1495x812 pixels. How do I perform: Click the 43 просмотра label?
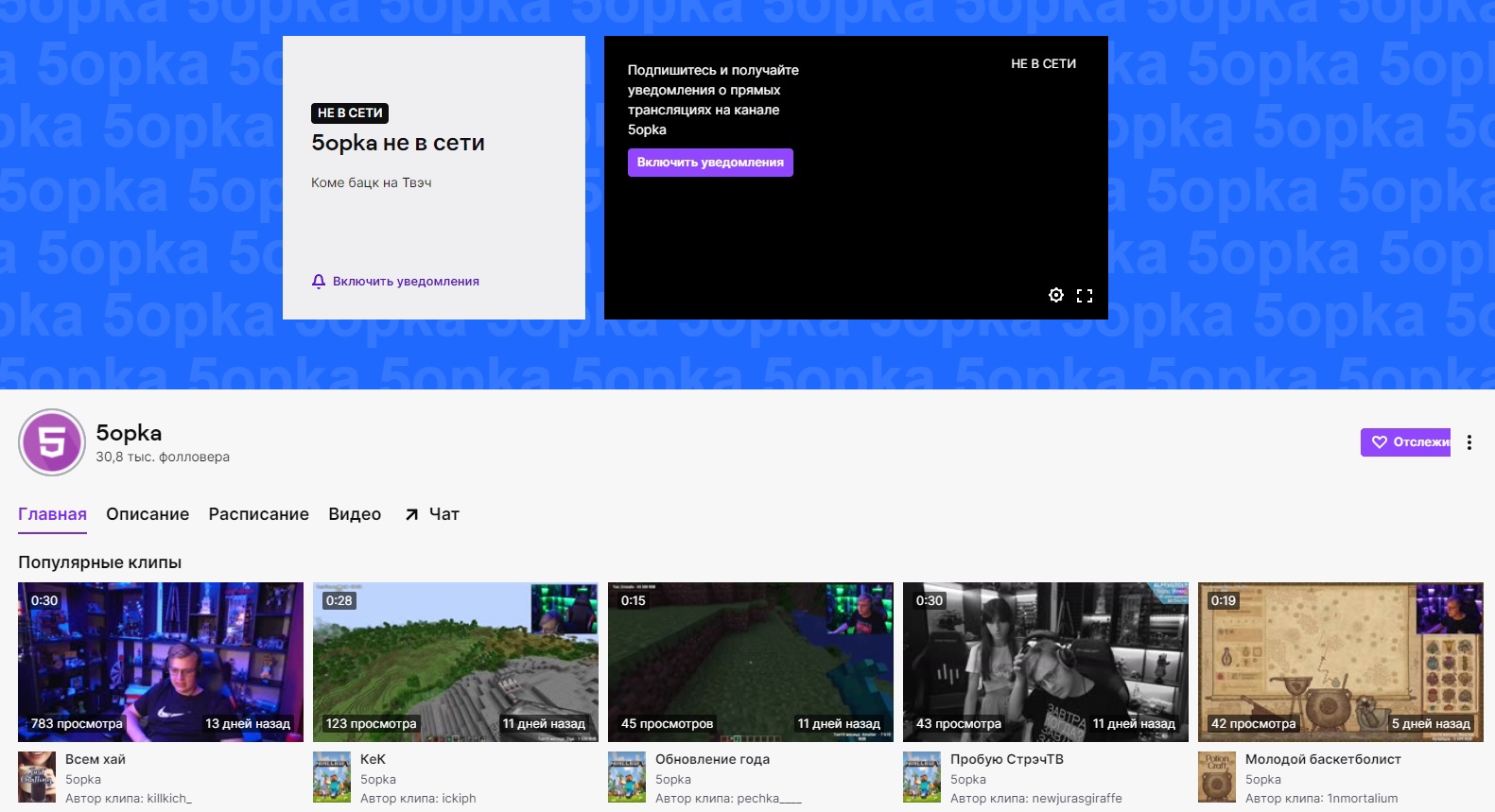pos(959,724)
